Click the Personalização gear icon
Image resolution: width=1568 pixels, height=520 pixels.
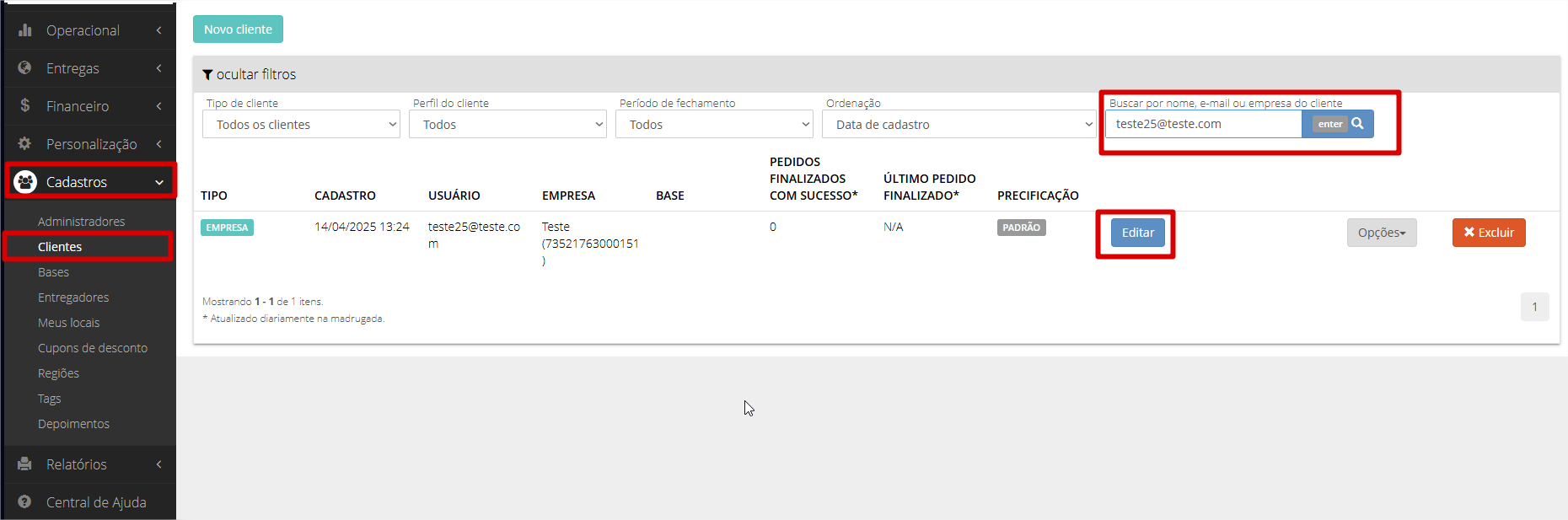point(24,143)
